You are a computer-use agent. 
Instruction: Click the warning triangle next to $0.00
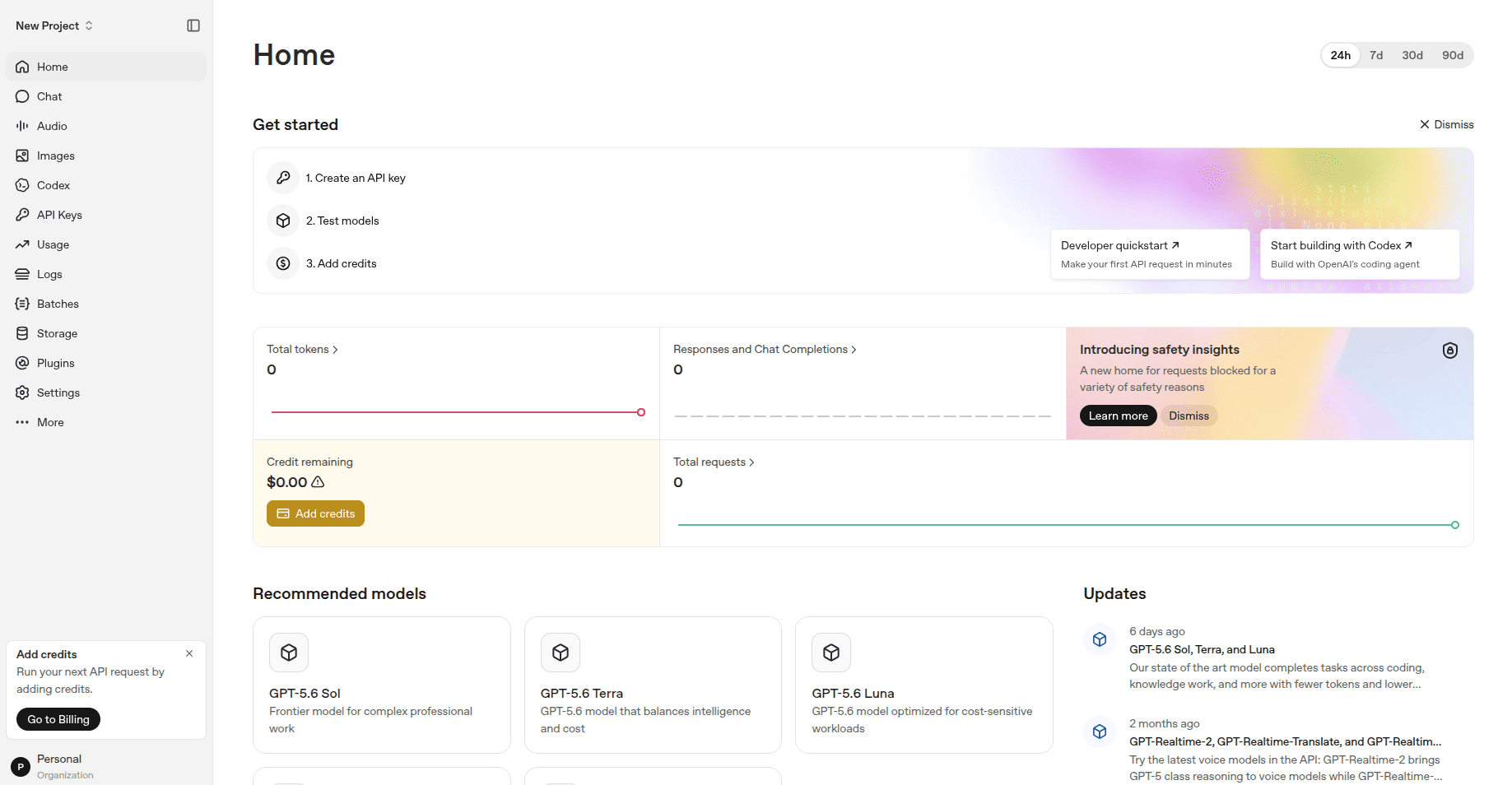318,482
